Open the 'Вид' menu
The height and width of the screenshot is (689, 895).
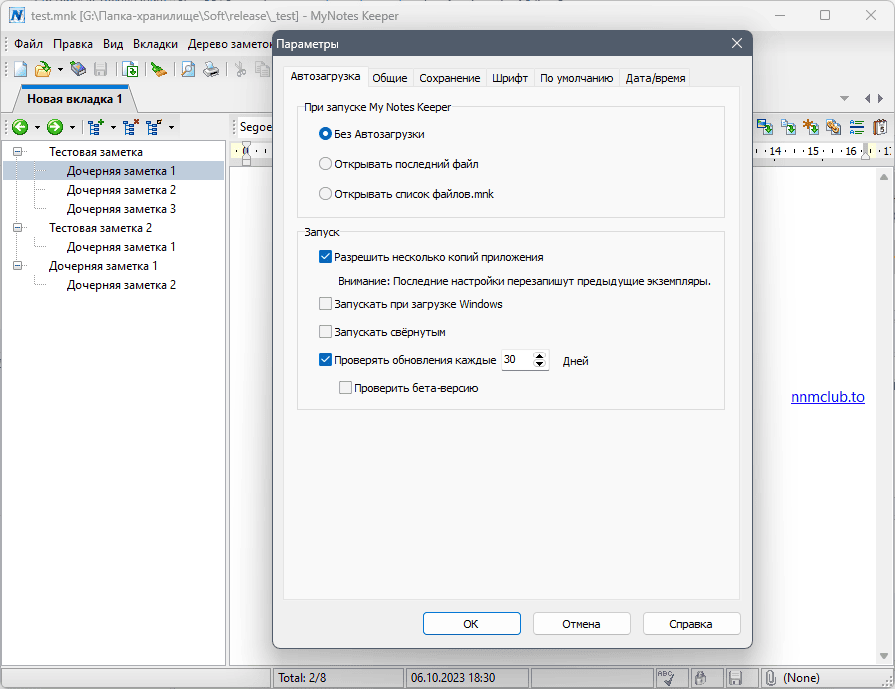(113, 44)
